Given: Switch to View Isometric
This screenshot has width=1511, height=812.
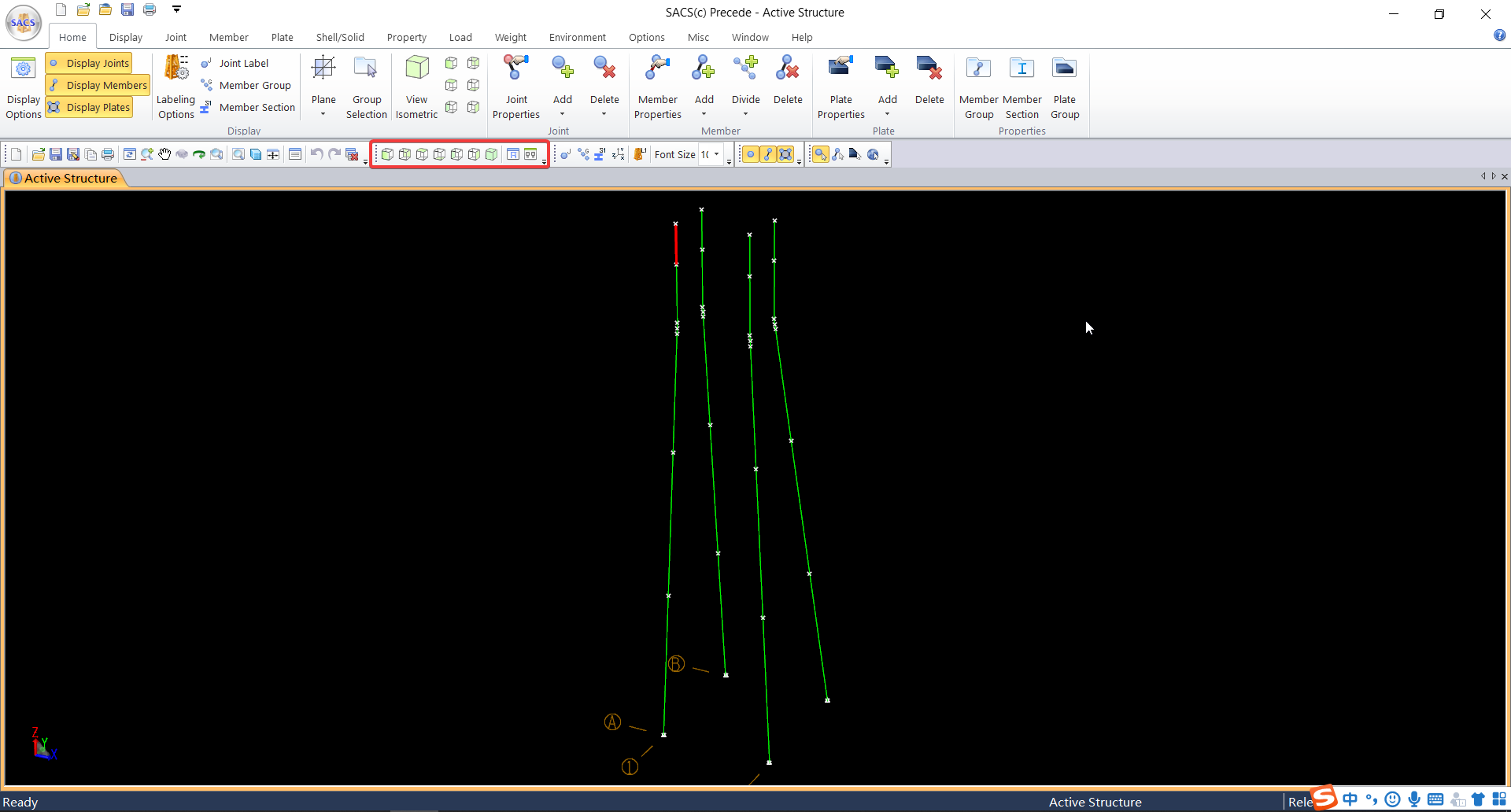Looking at the screenshot, I should [416, 87].
